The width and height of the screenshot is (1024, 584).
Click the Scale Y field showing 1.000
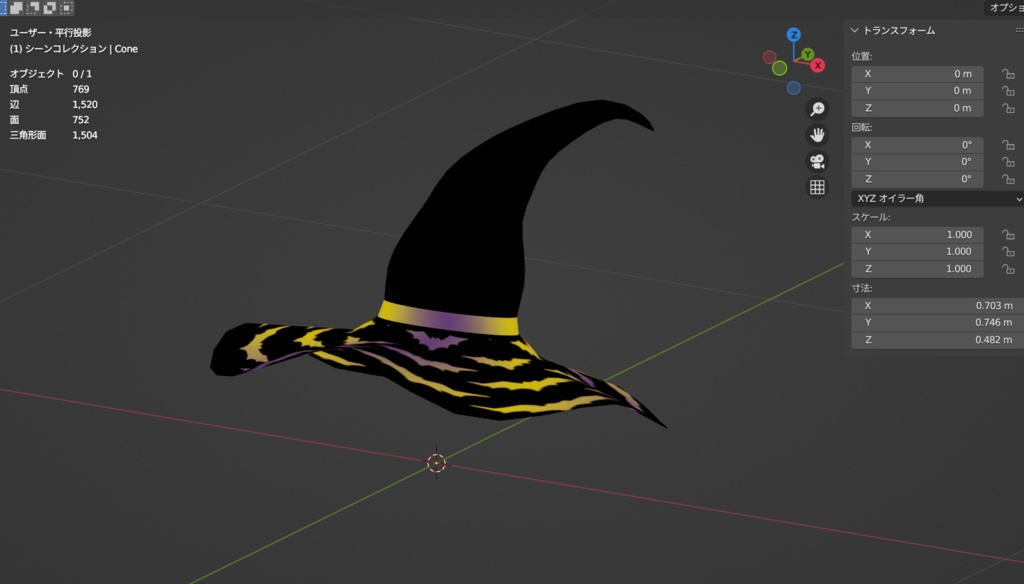tap(917, 251)
